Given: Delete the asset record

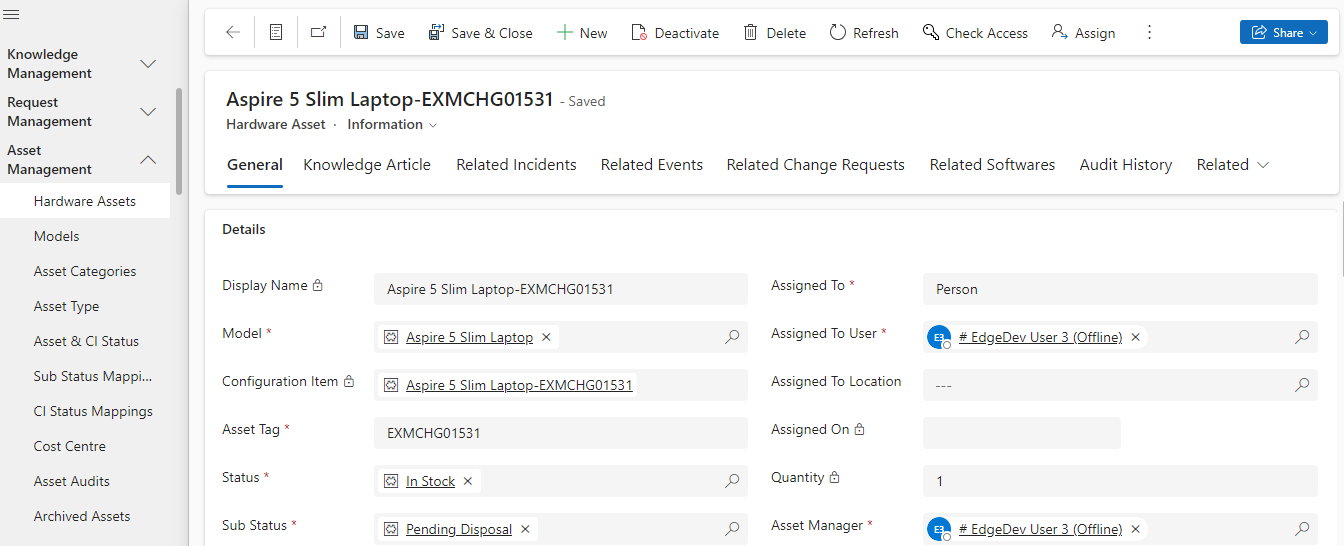Looking at the screenshot, I should (x=775, y=33).
